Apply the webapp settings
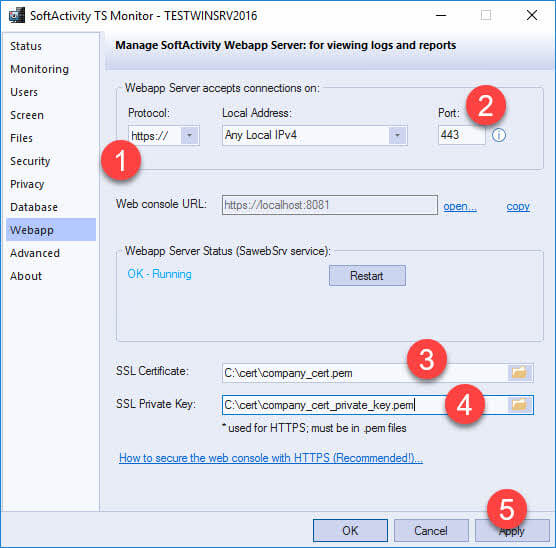The image size is (556, 548). coord(512,531)
